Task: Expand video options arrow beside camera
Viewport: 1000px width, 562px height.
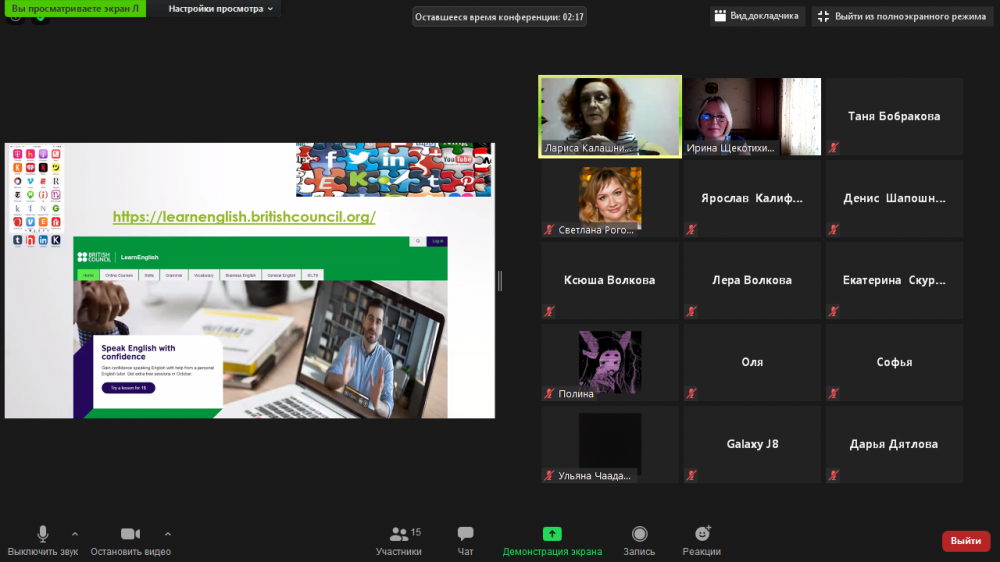Action: [x=168, y=533]
